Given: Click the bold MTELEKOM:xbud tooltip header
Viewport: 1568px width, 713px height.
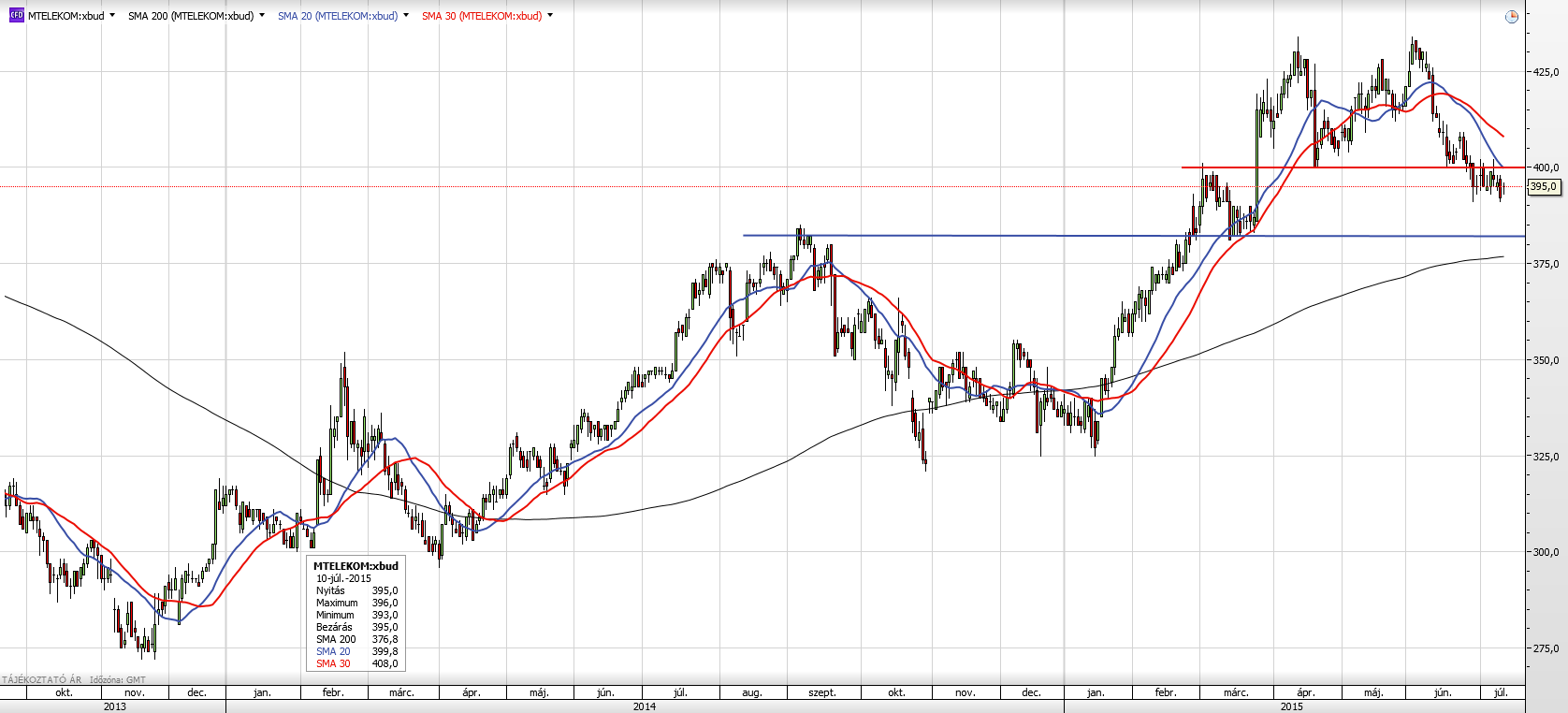Looking at the screenshot, I should 356,566.
